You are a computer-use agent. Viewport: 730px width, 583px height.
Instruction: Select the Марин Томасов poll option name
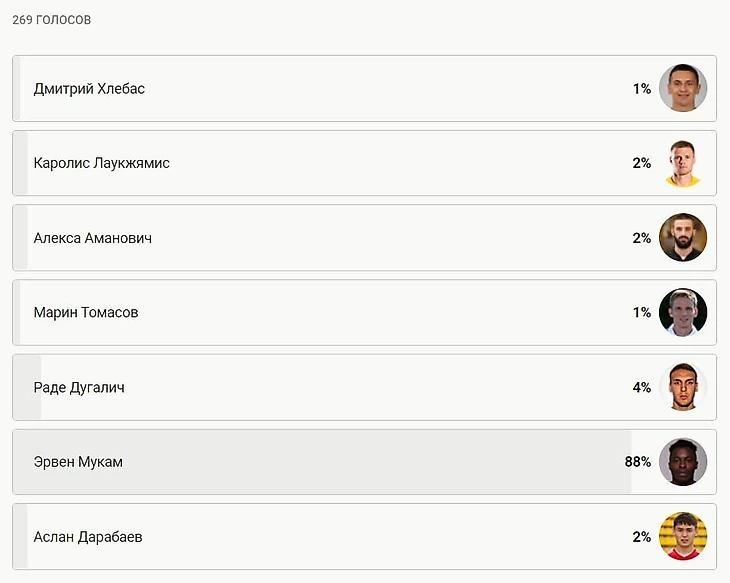(86, 313)
